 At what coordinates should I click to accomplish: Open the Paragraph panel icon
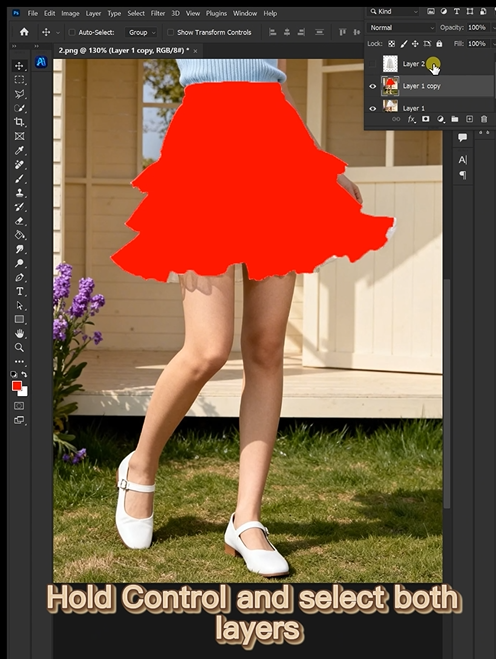click(x=463, y=174)
